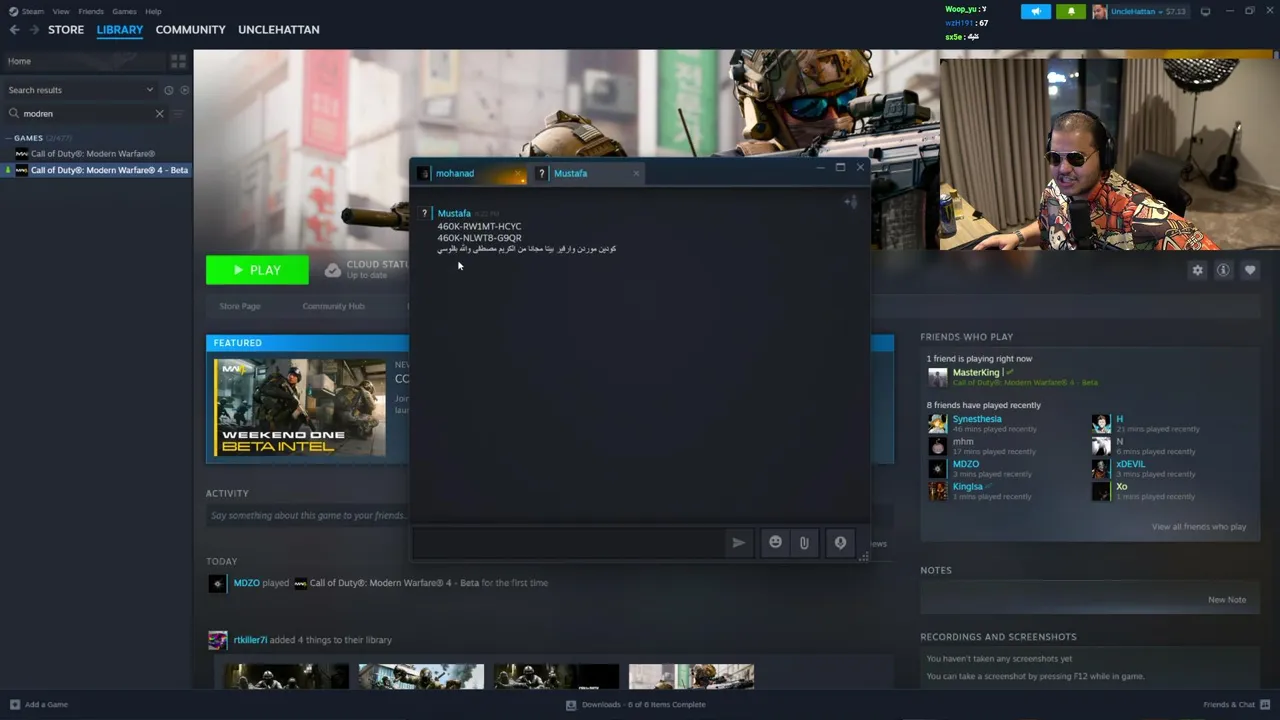Focus the library search field
This screenshot has height=720, width=1280.
88,114
